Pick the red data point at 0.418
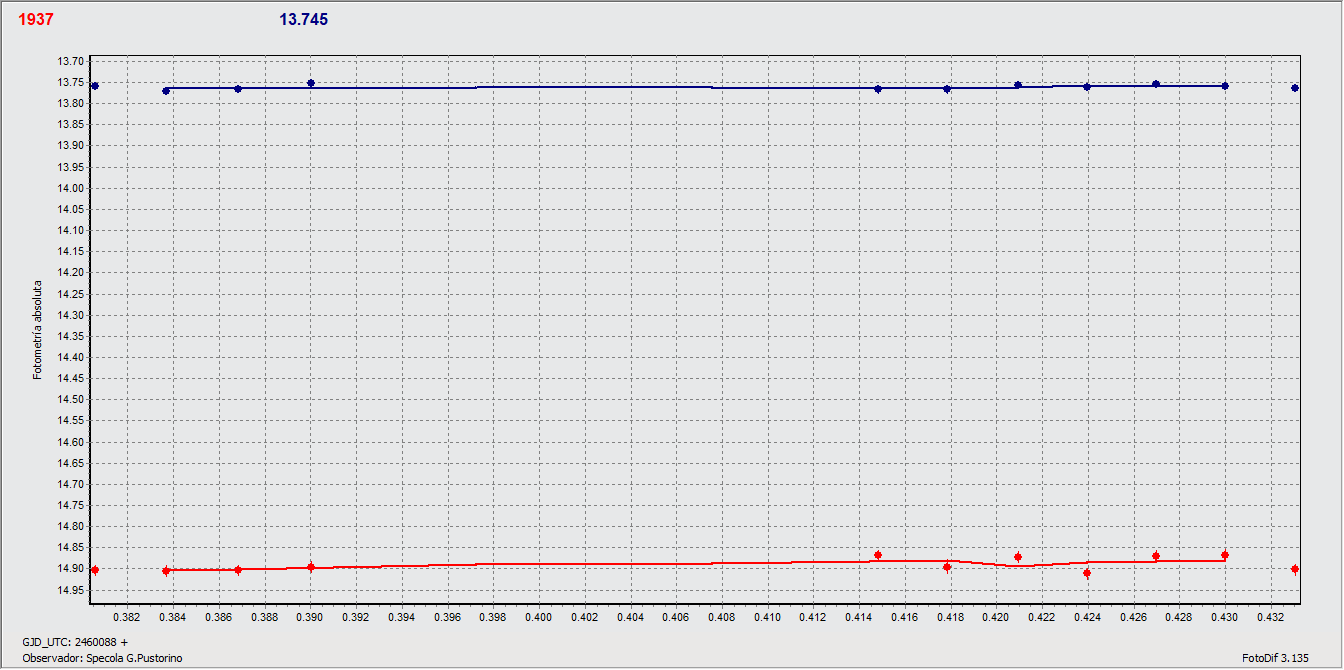 click(x=947, y=567)
